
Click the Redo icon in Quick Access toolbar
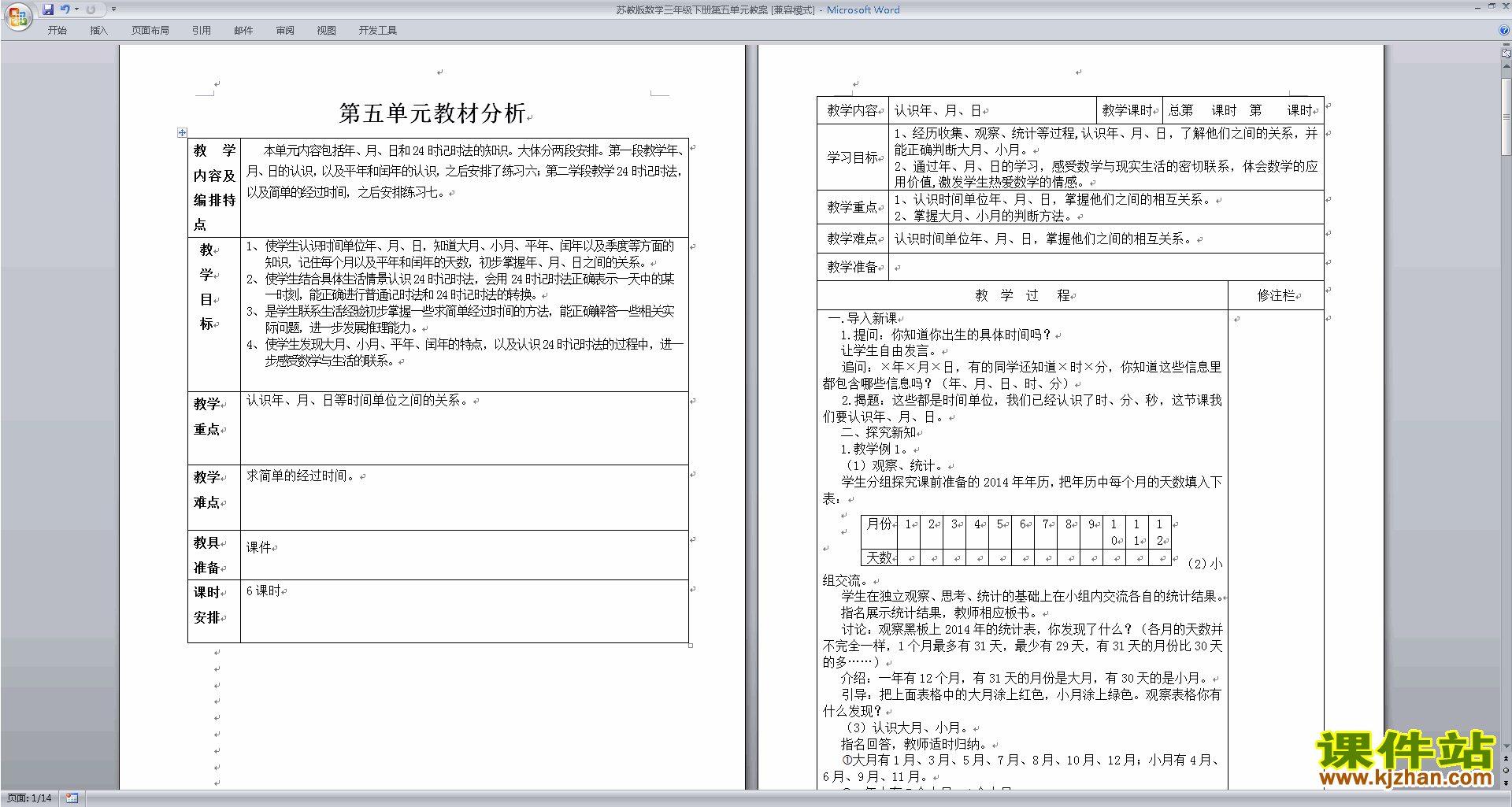[91, 9]
